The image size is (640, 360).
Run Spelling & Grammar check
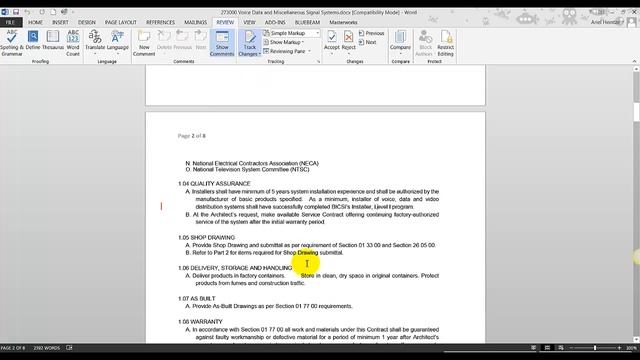tap(12, 43)
